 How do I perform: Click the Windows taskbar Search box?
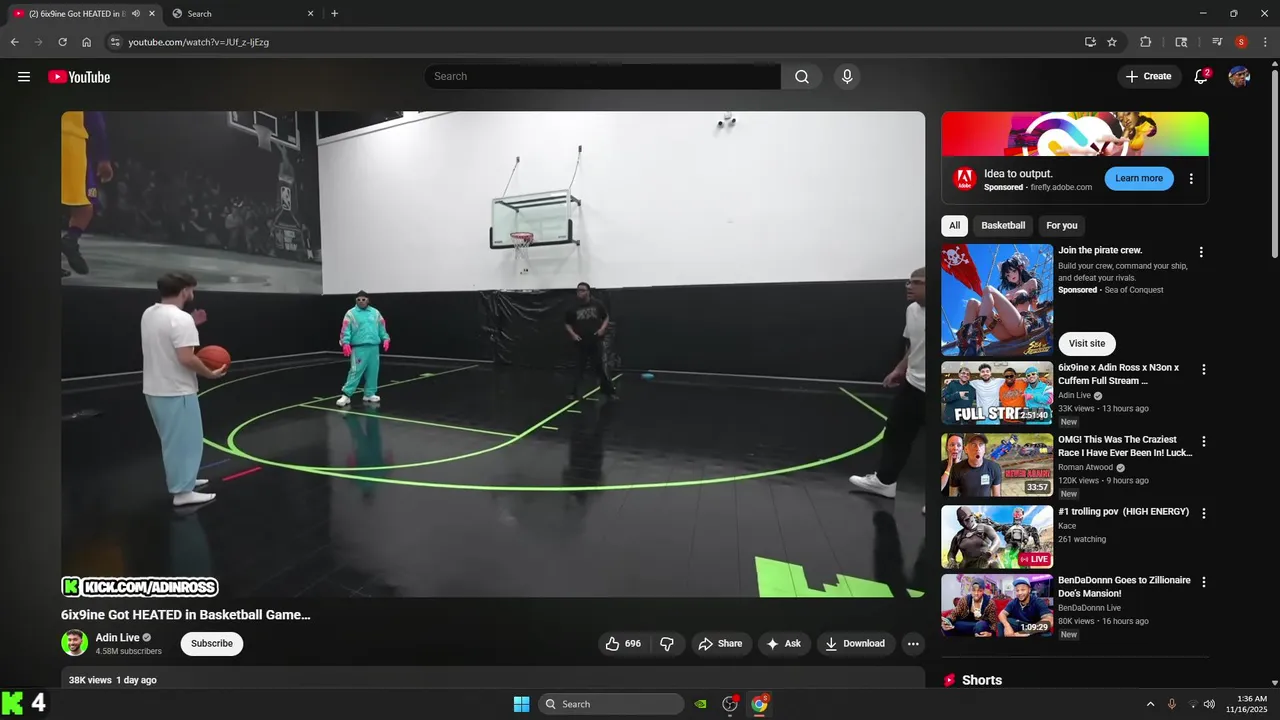point(611,704)
